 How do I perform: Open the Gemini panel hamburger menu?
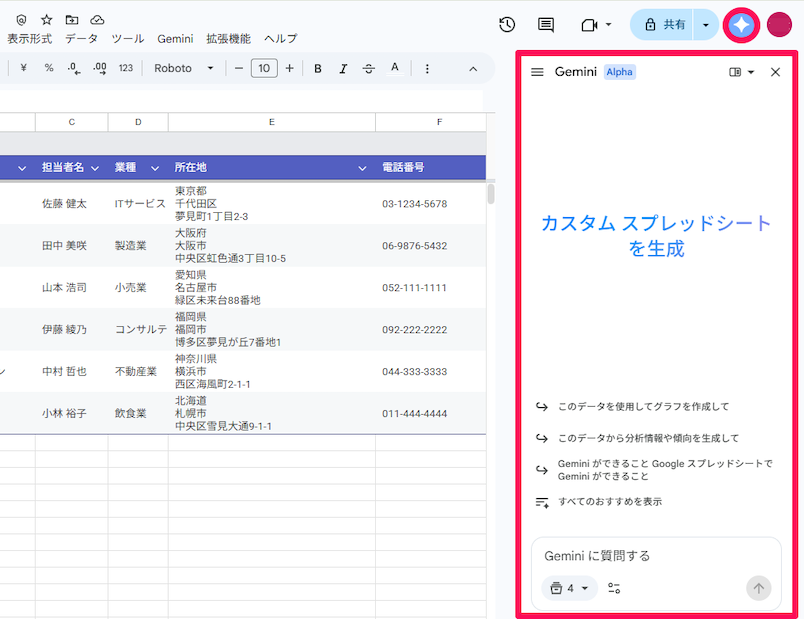coord(537,72)
